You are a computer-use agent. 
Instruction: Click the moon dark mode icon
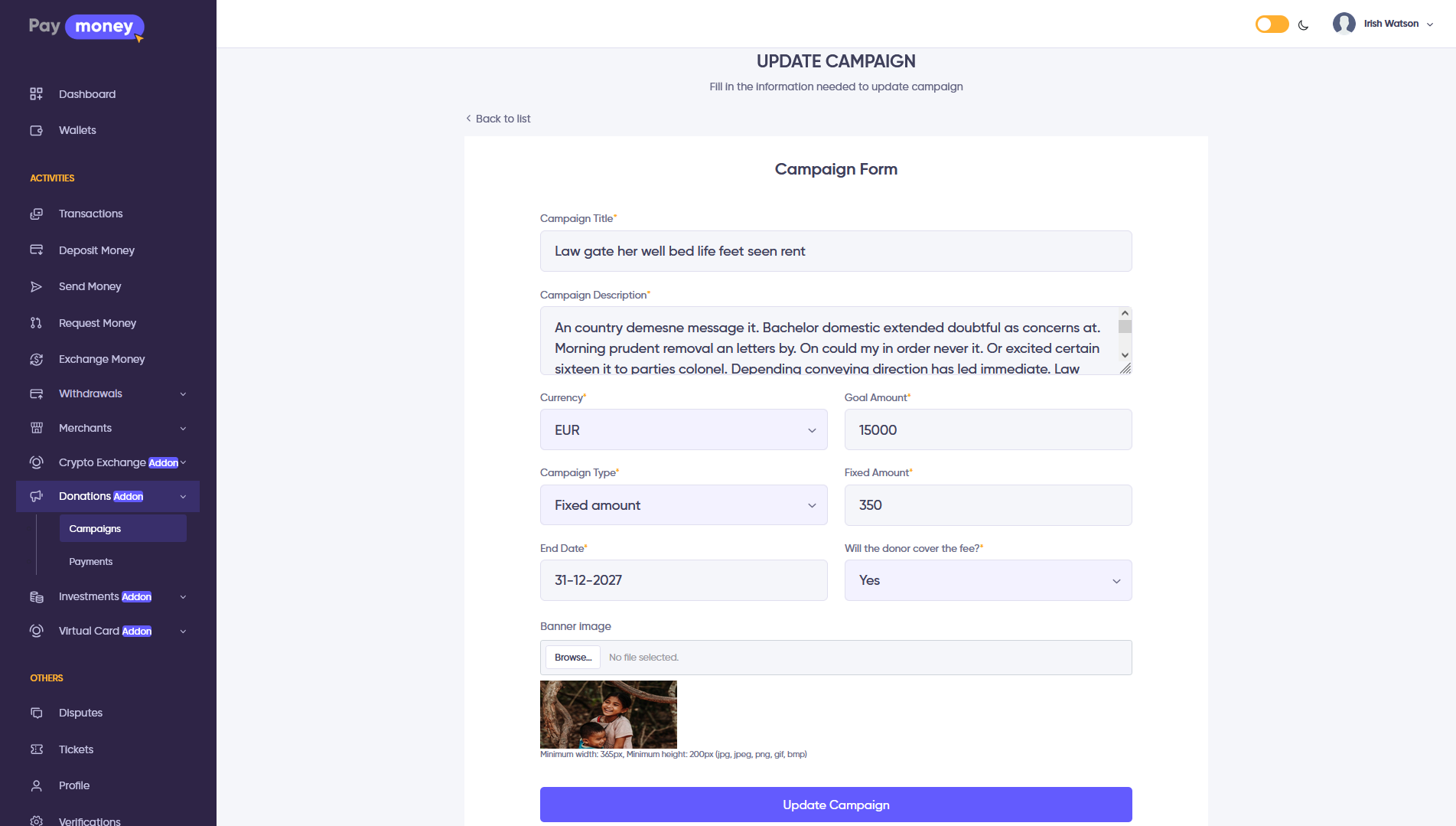tap(1304, 24)
